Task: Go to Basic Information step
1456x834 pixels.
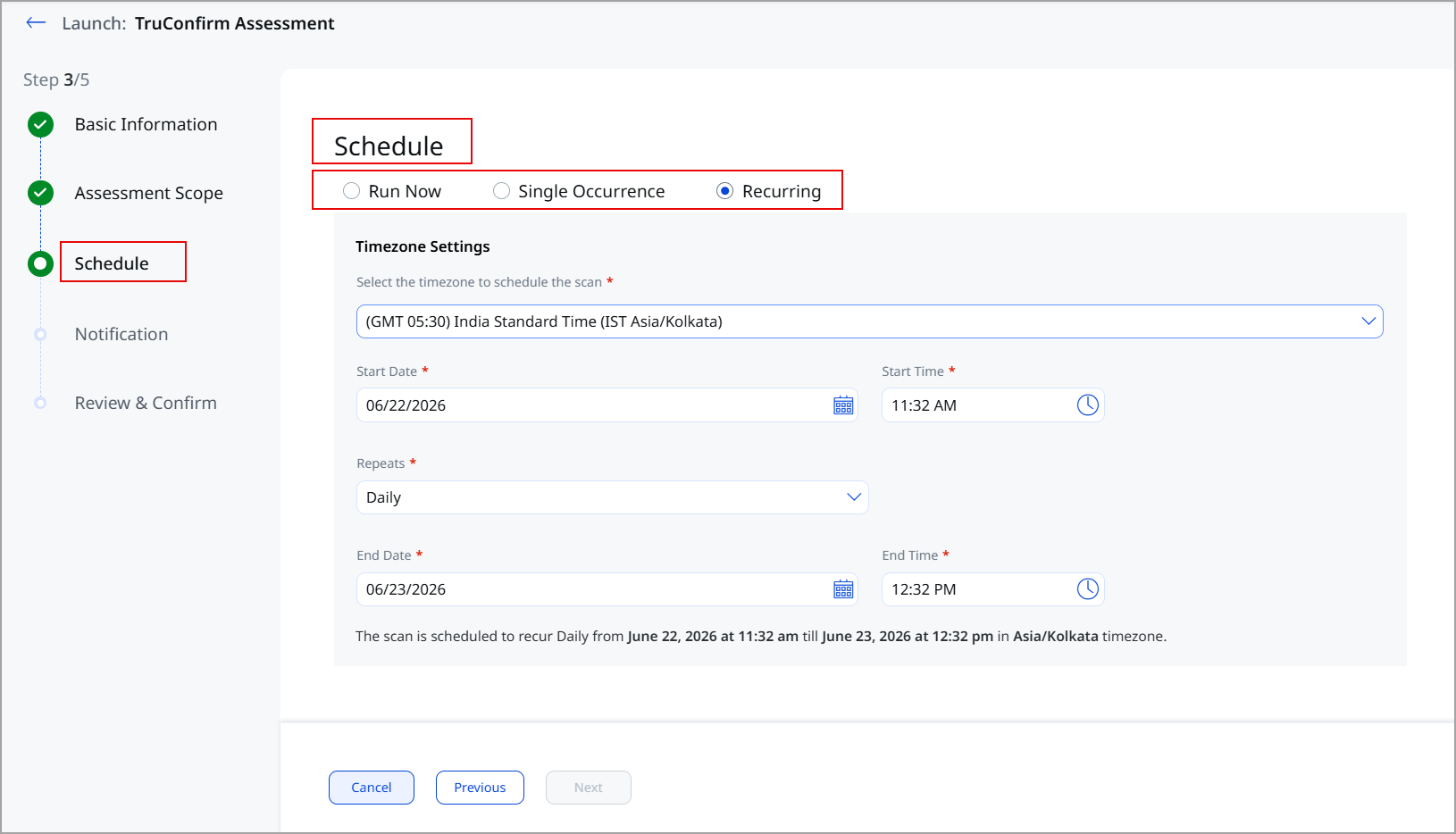Action: [146, 124]
